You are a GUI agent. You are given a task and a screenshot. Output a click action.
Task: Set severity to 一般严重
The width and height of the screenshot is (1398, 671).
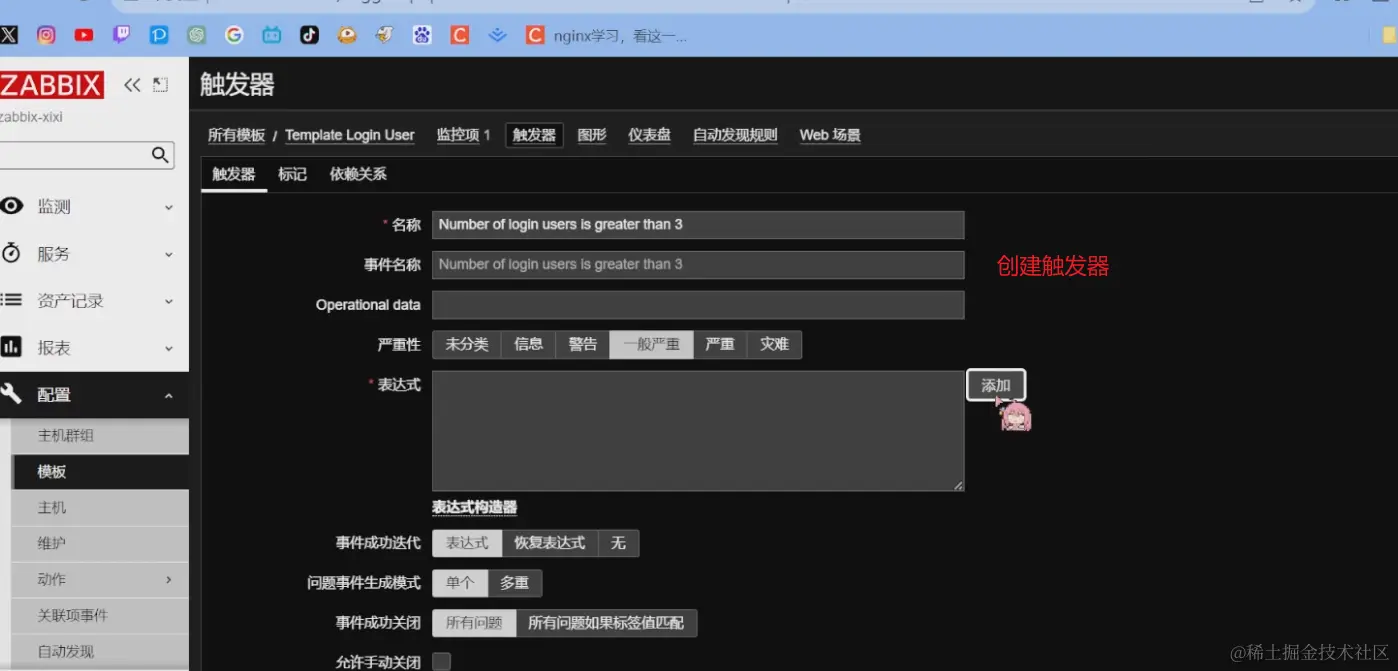(652, 345)
